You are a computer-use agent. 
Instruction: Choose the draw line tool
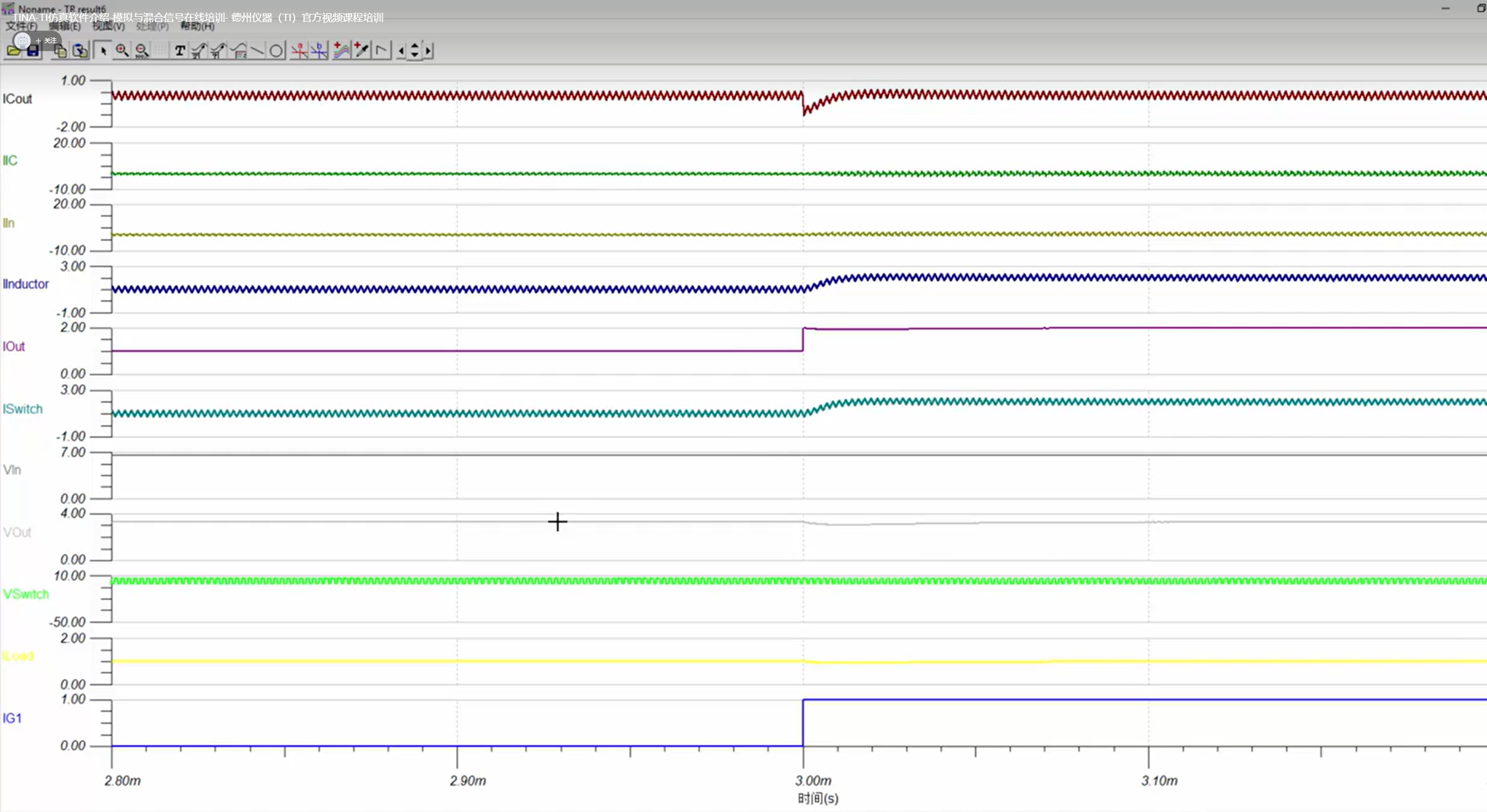[x=257, y=50]
